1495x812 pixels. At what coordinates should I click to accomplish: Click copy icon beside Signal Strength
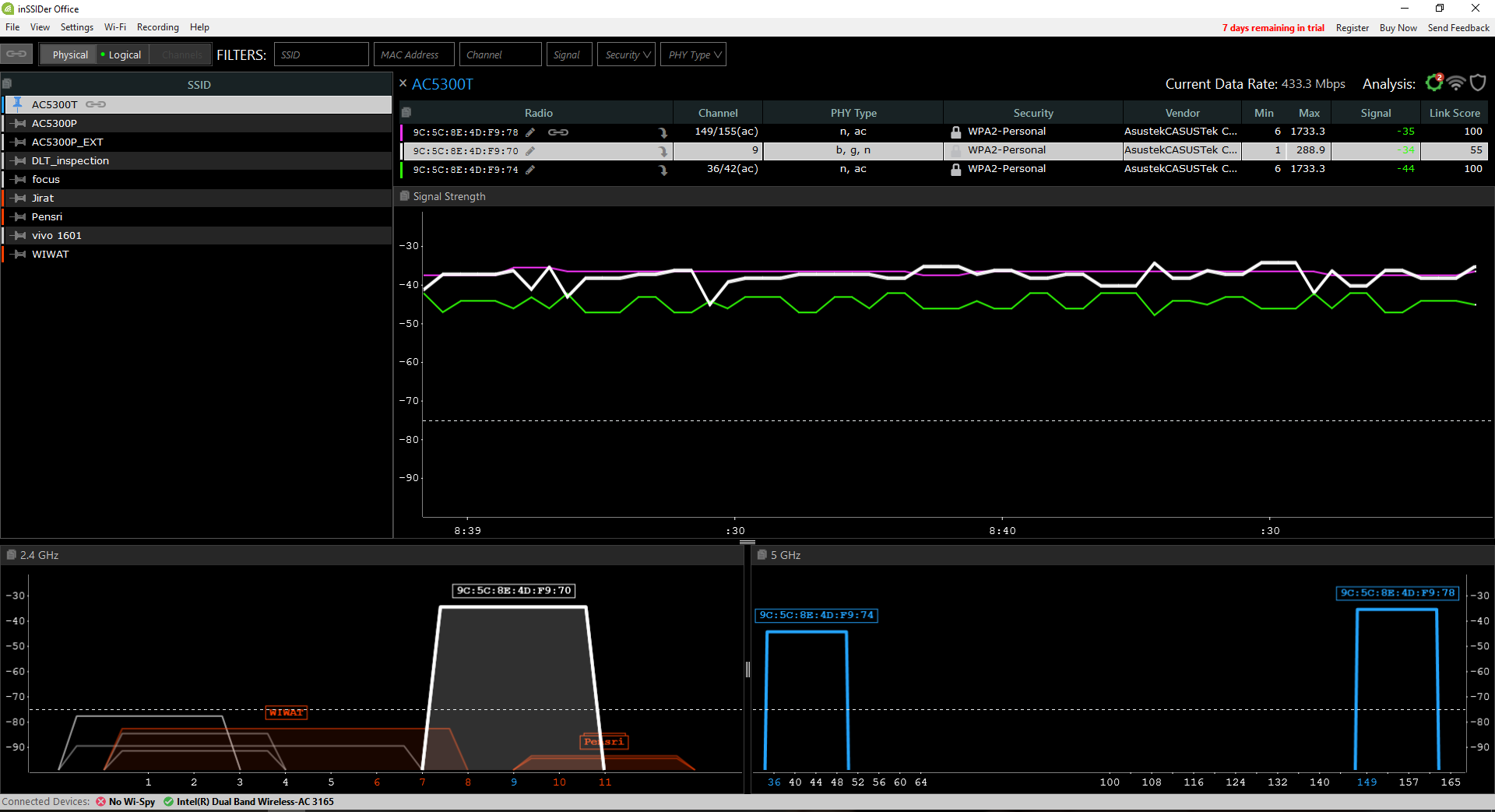coord(404,196)
